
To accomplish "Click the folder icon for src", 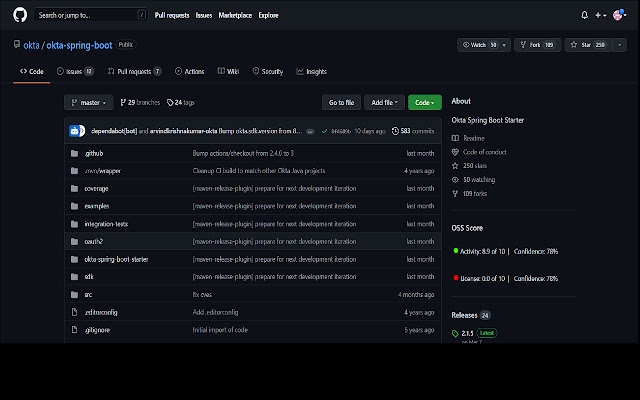I will (74, 295).
